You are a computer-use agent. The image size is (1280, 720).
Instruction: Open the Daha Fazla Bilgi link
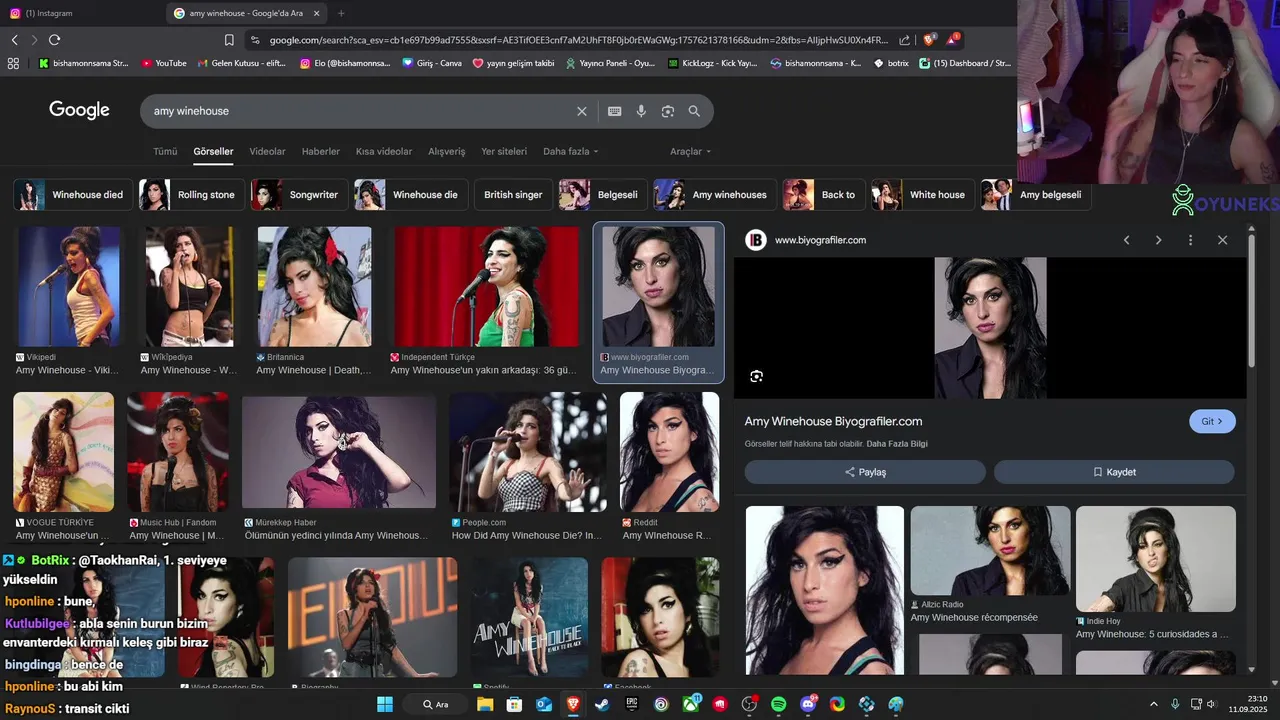click(897, 444)
